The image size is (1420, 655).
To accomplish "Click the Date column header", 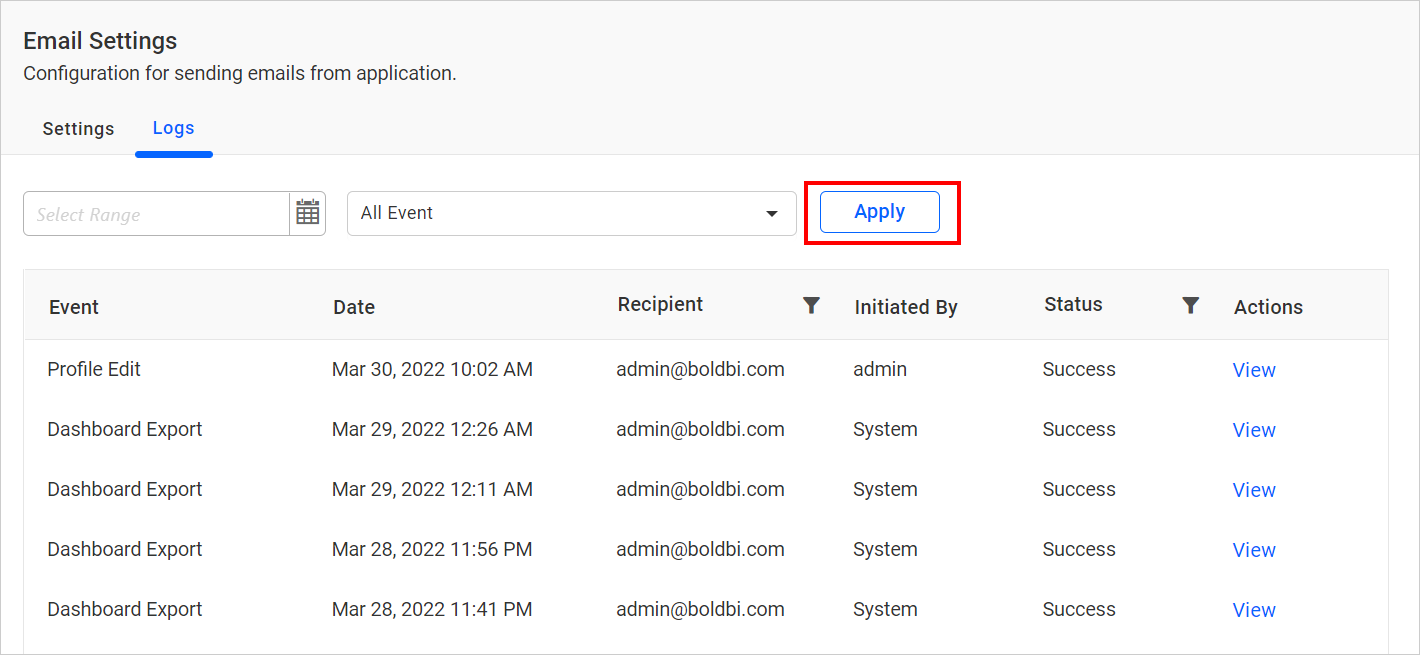I will (354, 307).
